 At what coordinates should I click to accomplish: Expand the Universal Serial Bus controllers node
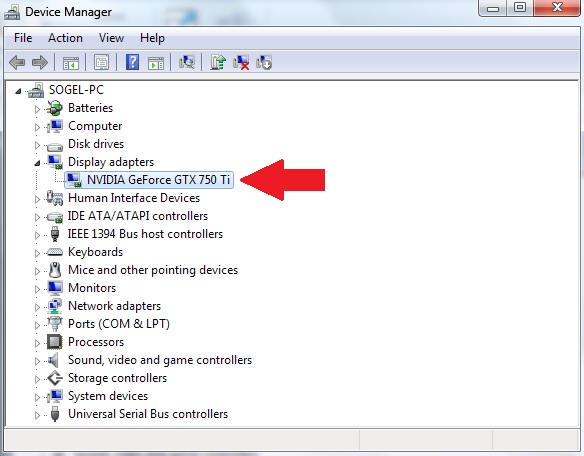[x=37, y=415]
